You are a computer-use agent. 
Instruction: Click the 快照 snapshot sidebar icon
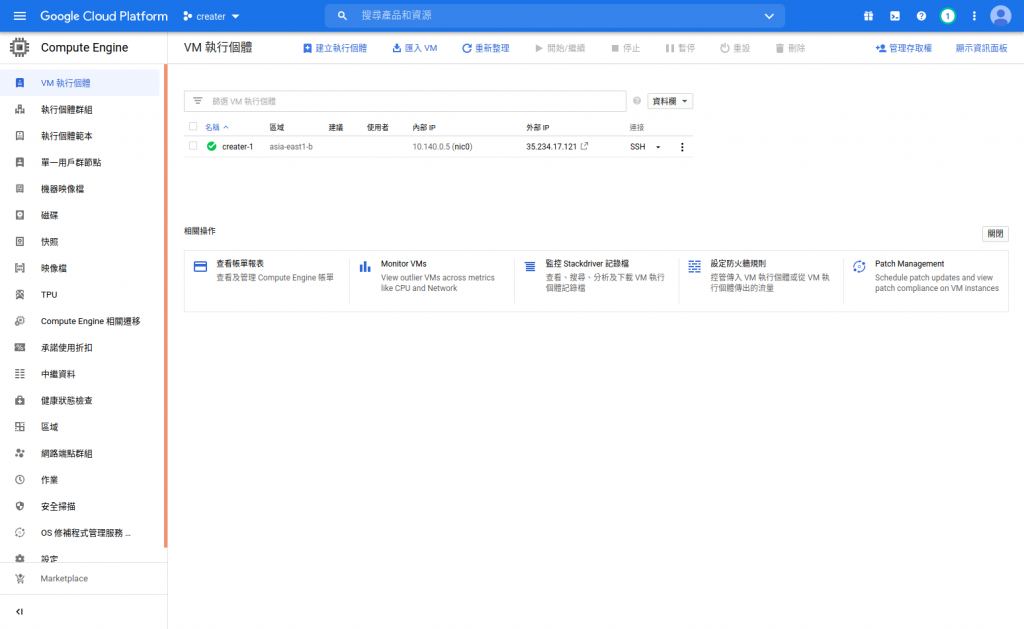(20, 242)
